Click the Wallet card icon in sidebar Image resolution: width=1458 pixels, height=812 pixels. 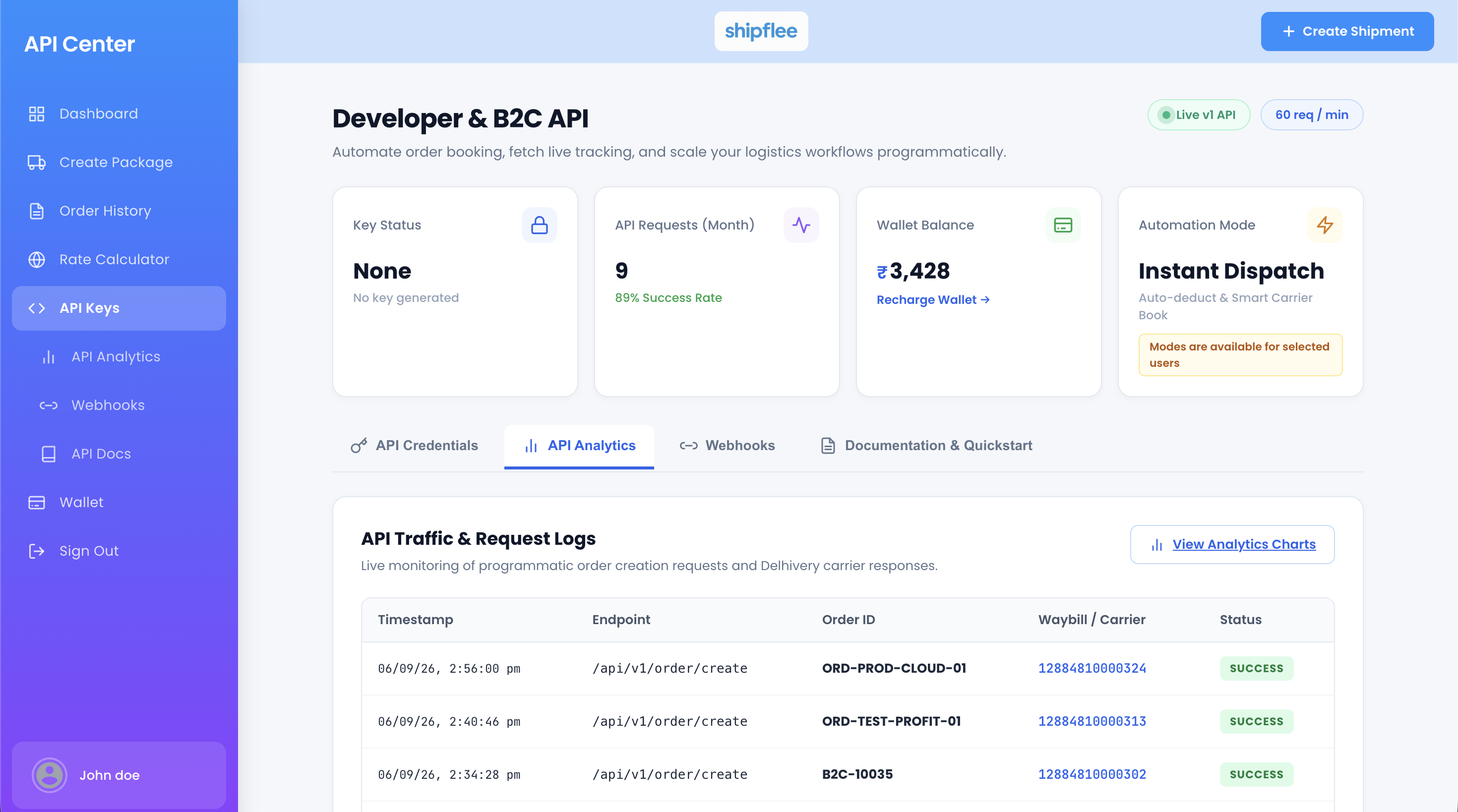pyautogui.click(x=37, y=503)
